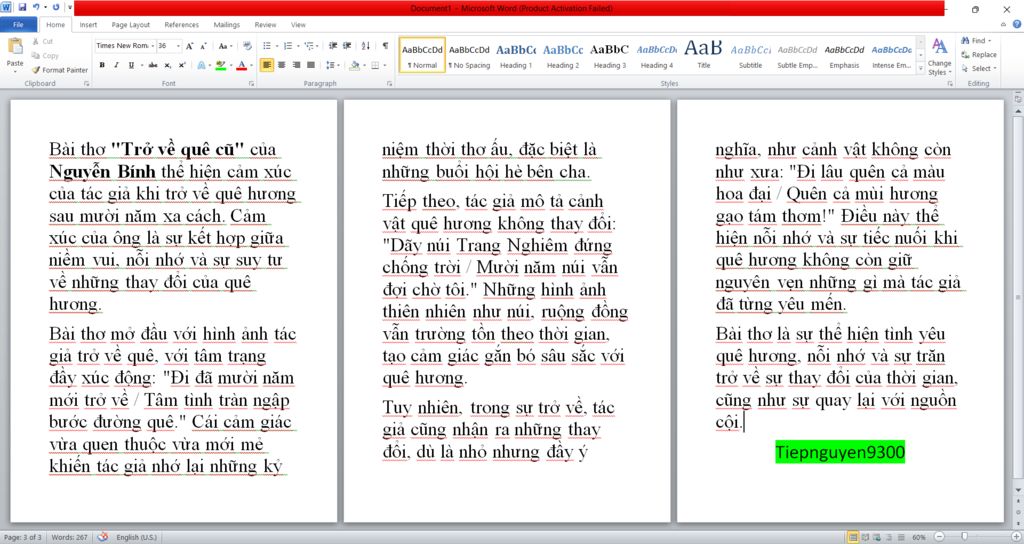Click the Words: 267 word count

69,537
